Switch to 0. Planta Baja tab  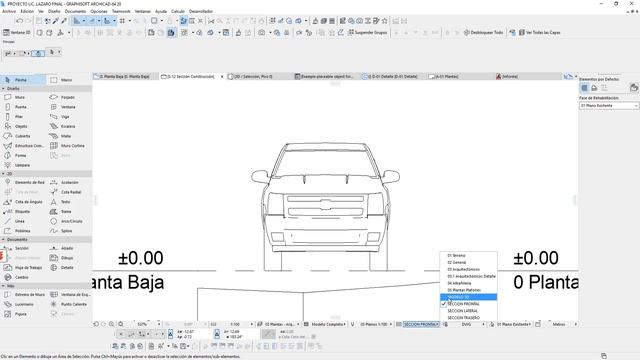[x=125, y=77]
